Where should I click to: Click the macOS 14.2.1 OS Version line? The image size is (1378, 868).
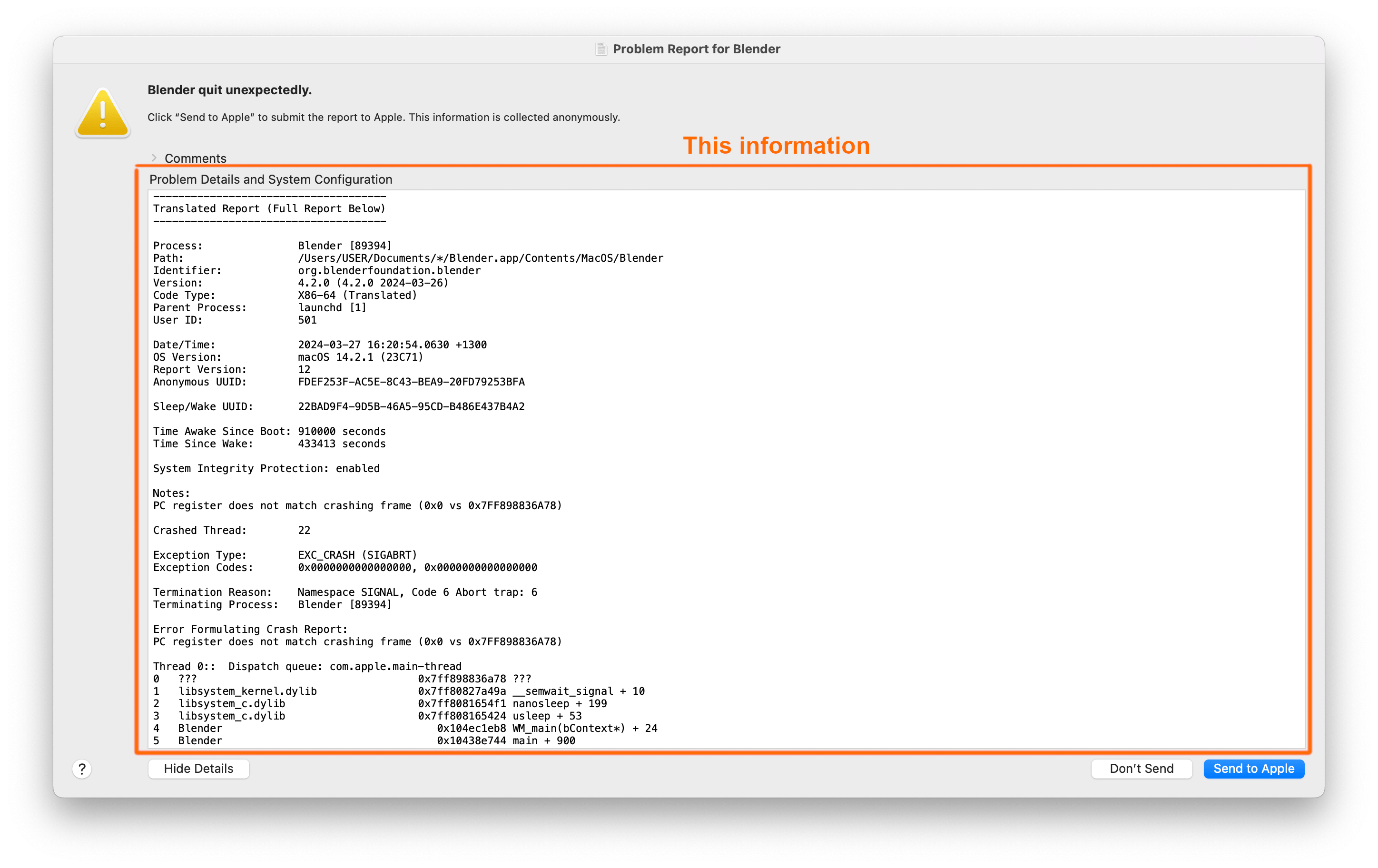[x=360, y=357]
